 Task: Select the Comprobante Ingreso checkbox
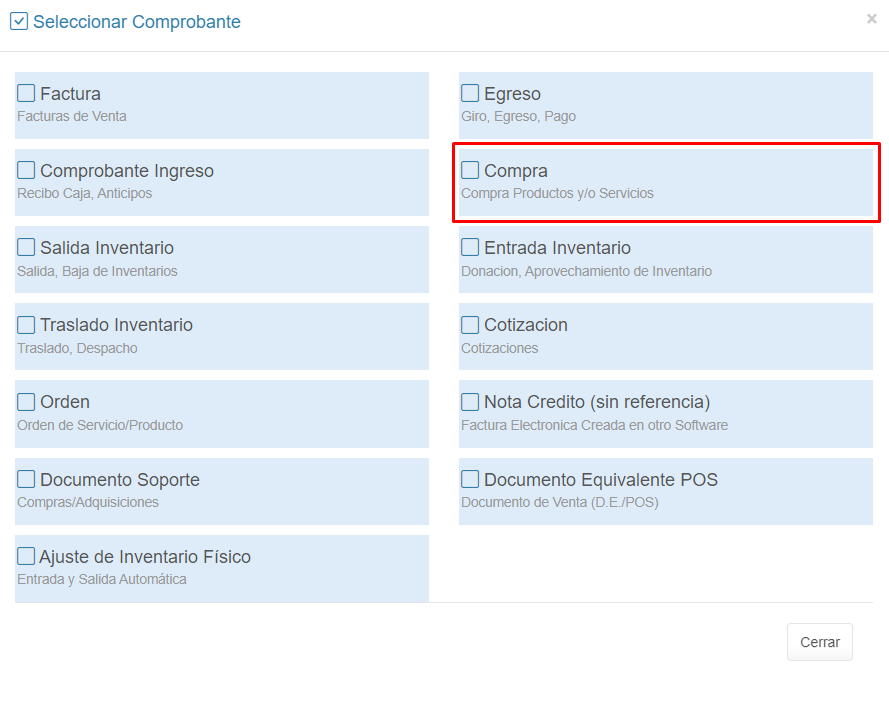(26, 171)
